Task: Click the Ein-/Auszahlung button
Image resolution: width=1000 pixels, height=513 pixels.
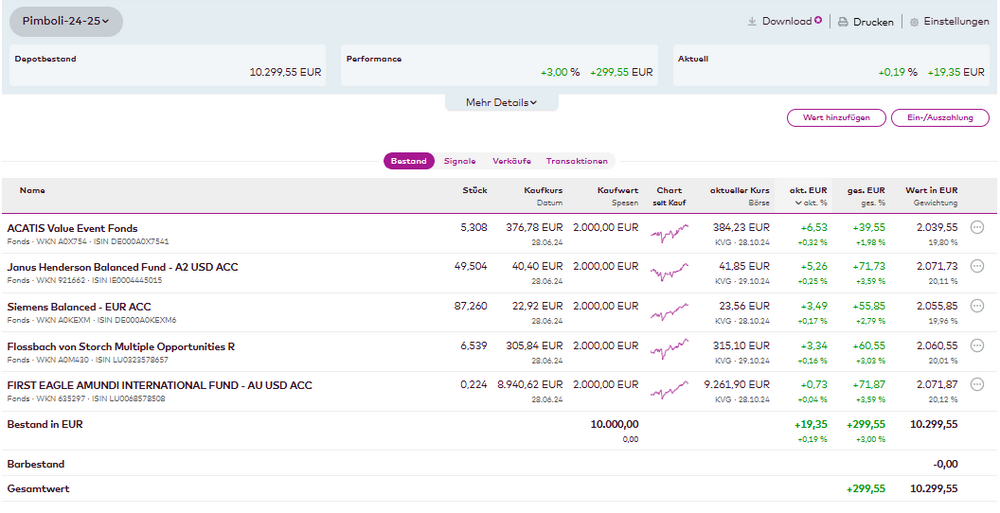Action: 939,118
